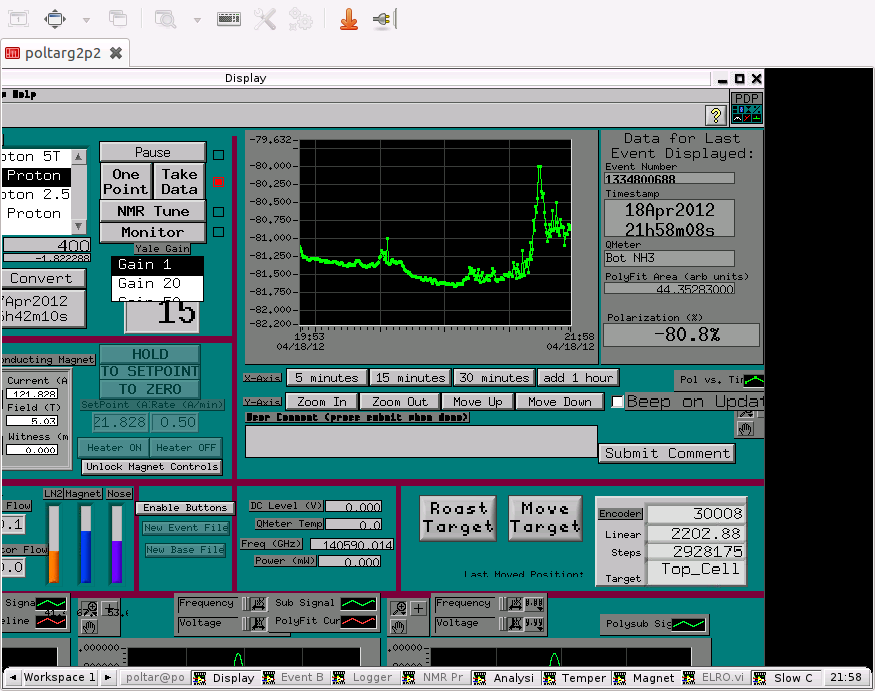Click the keyboard toolbar icon
Screen dimensions: 875x691
click(x=229, y=20)
